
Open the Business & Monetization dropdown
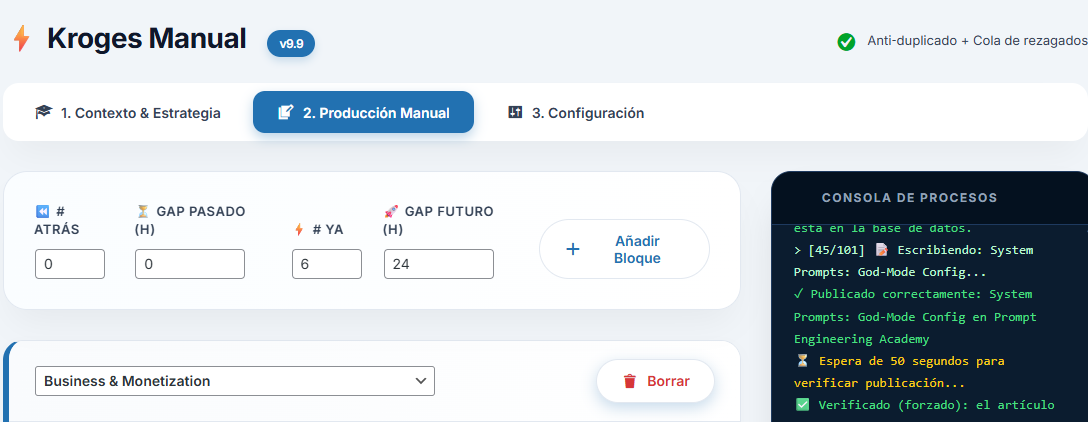pyautogui.click(x=235, y=381)
